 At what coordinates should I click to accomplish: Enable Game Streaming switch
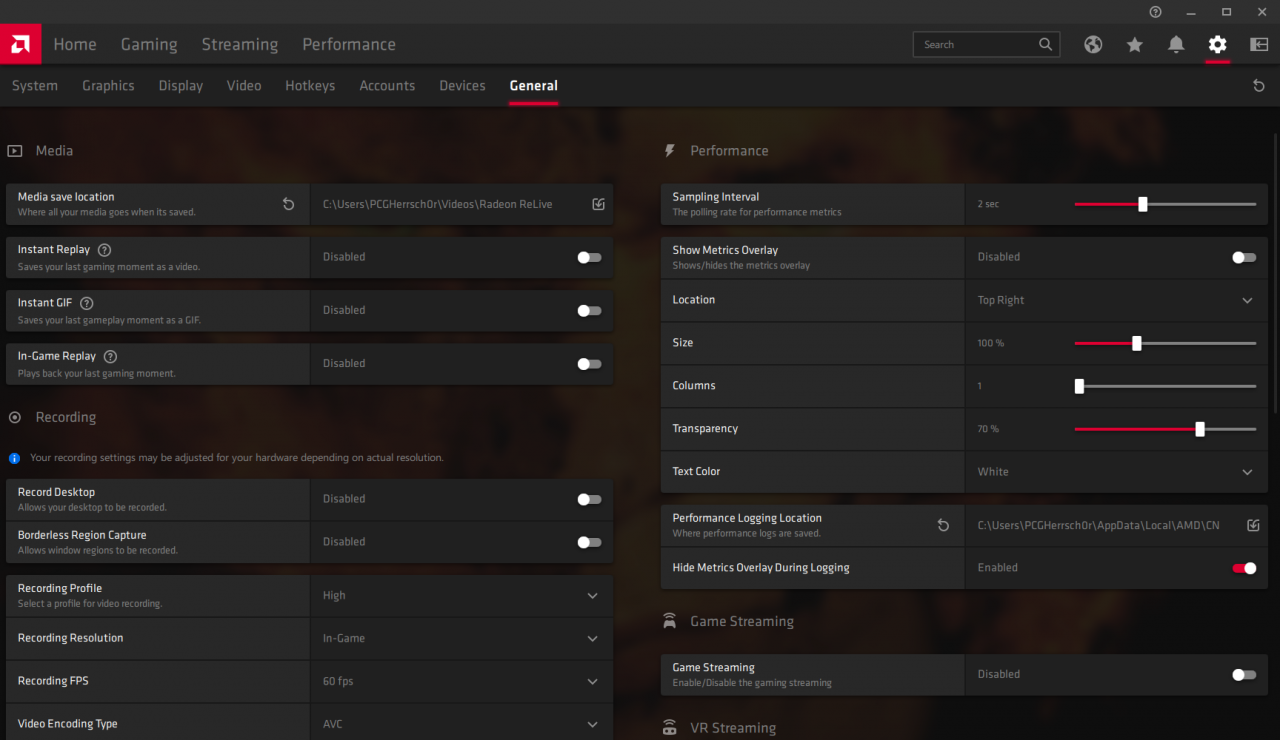(1244, 675)
